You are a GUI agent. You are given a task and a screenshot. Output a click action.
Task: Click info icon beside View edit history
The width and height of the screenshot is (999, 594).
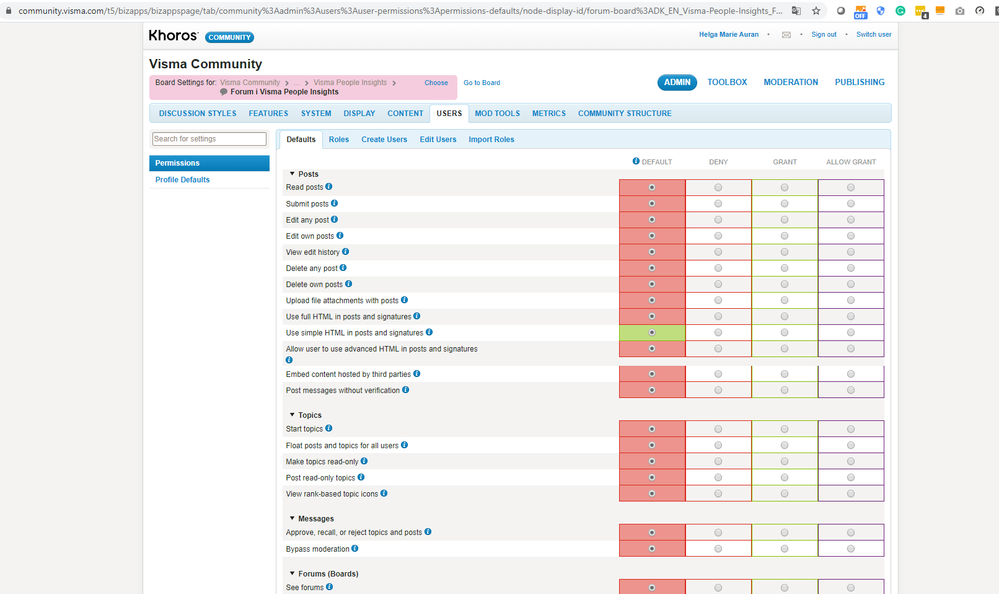tap(345, 252)
